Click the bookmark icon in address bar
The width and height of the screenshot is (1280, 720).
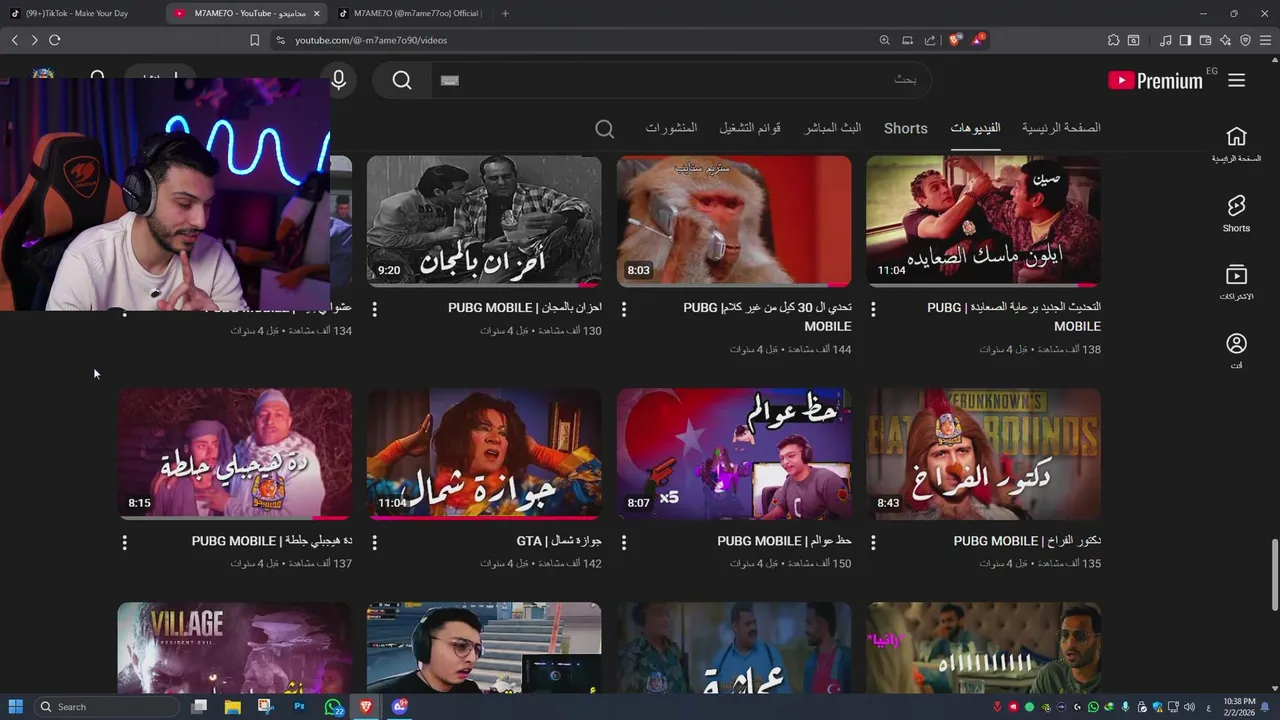pos(254,40)
